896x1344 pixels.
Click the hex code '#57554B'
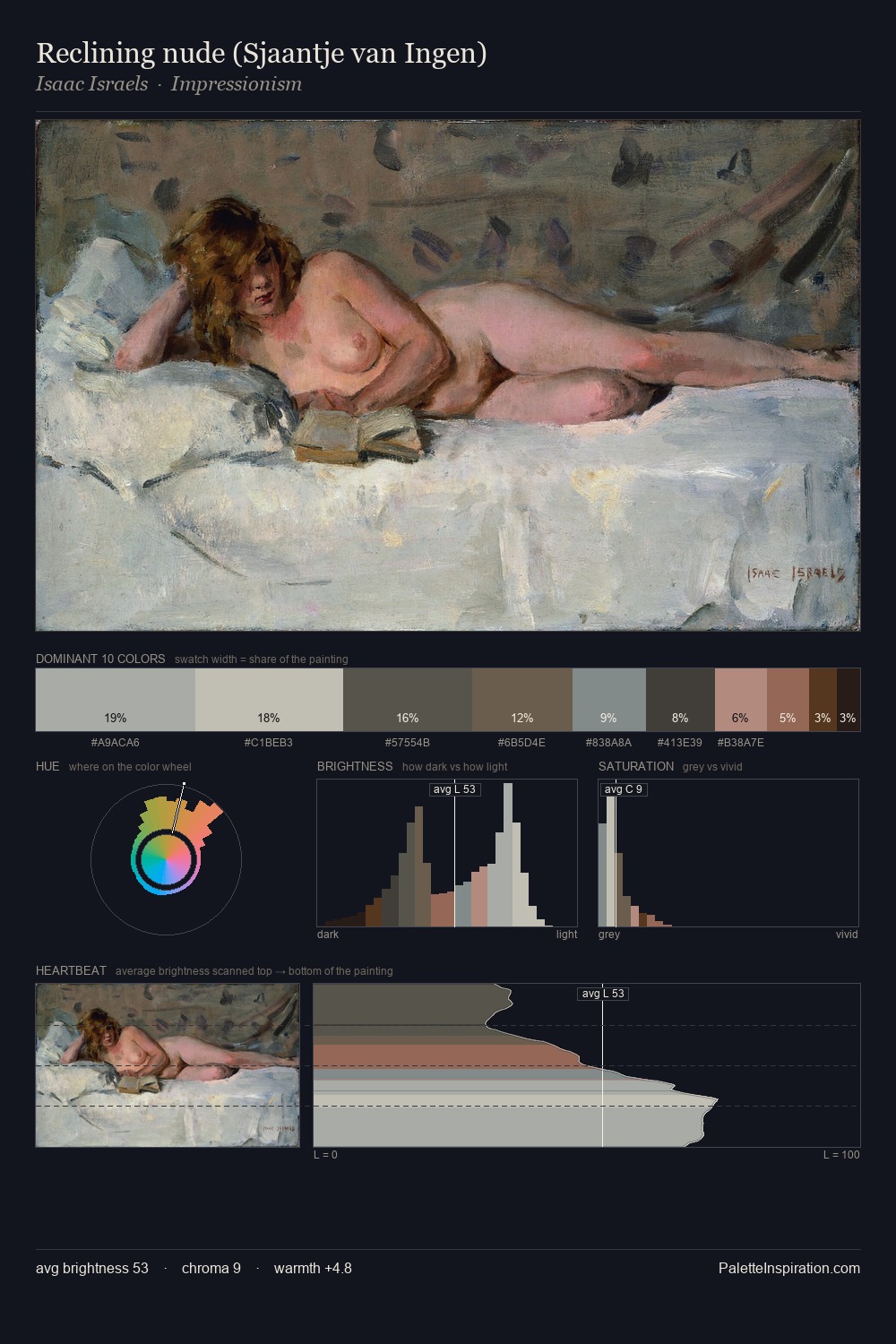(408, 743)
